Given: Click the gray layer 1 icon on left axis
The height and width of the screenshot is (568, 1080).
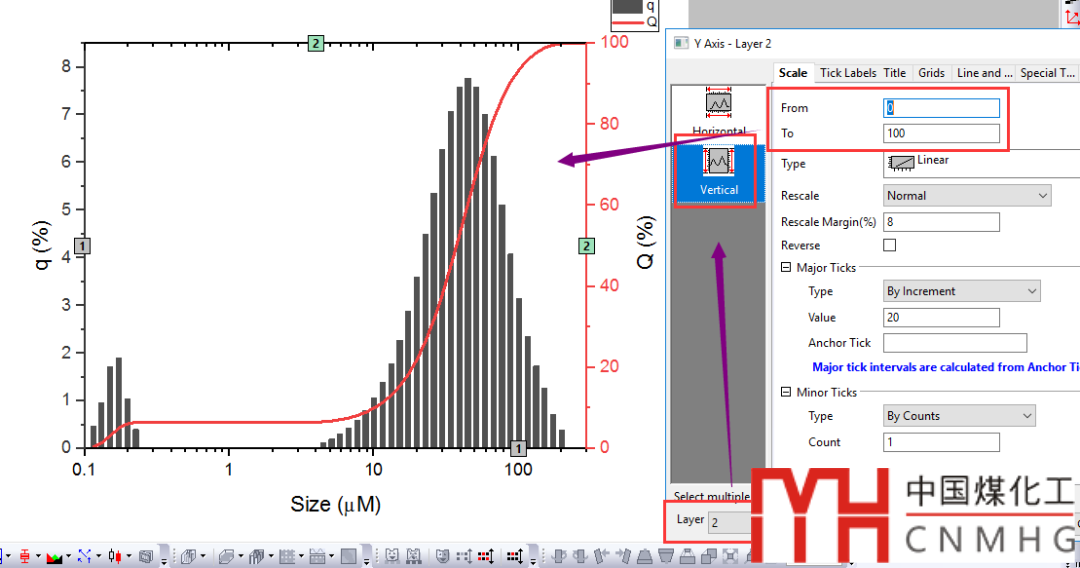Looking at the screenshot, I should tap(83, 246).
